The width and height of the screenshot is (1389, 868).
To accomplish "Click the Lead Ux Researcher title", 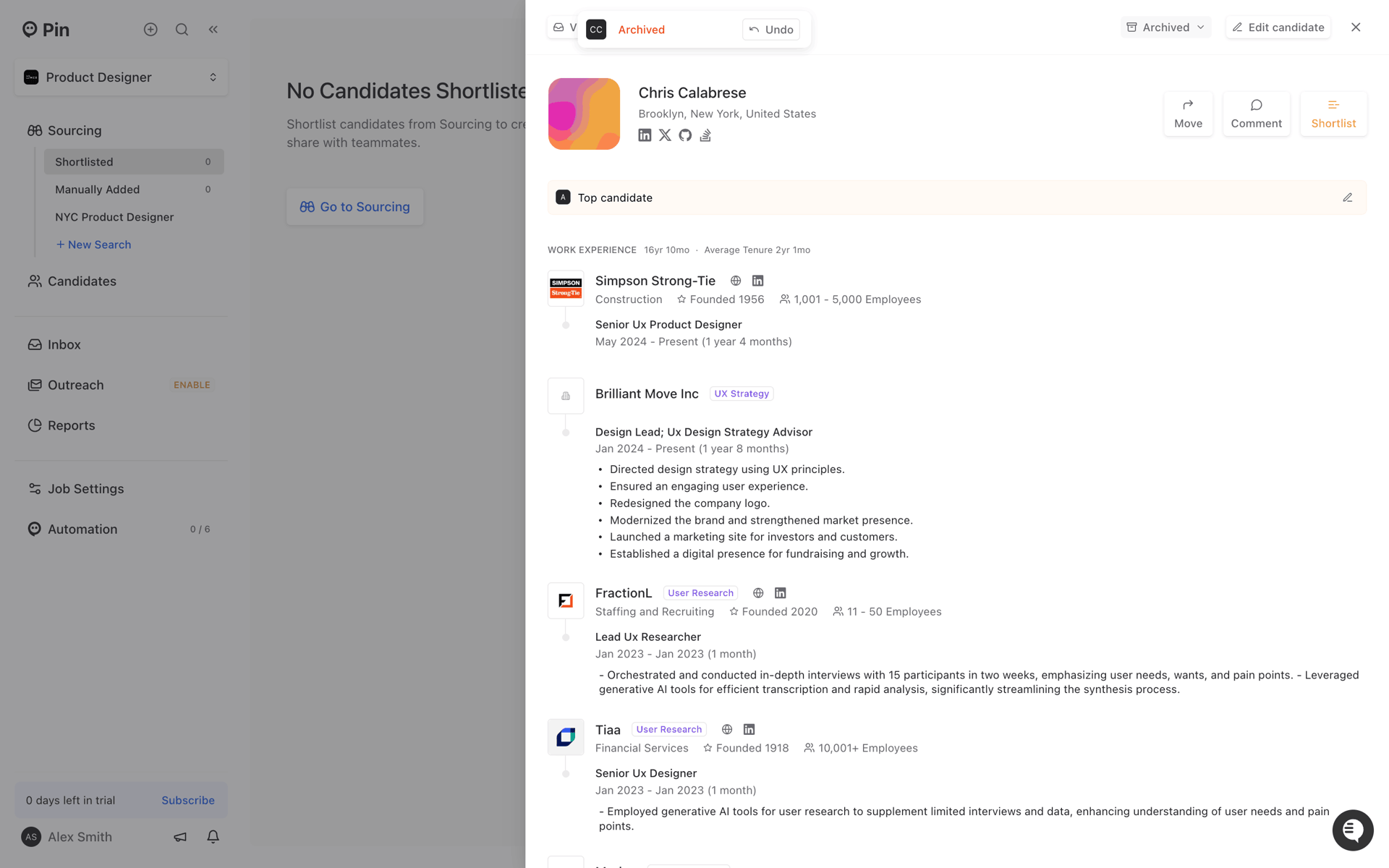I will (648, 637).
